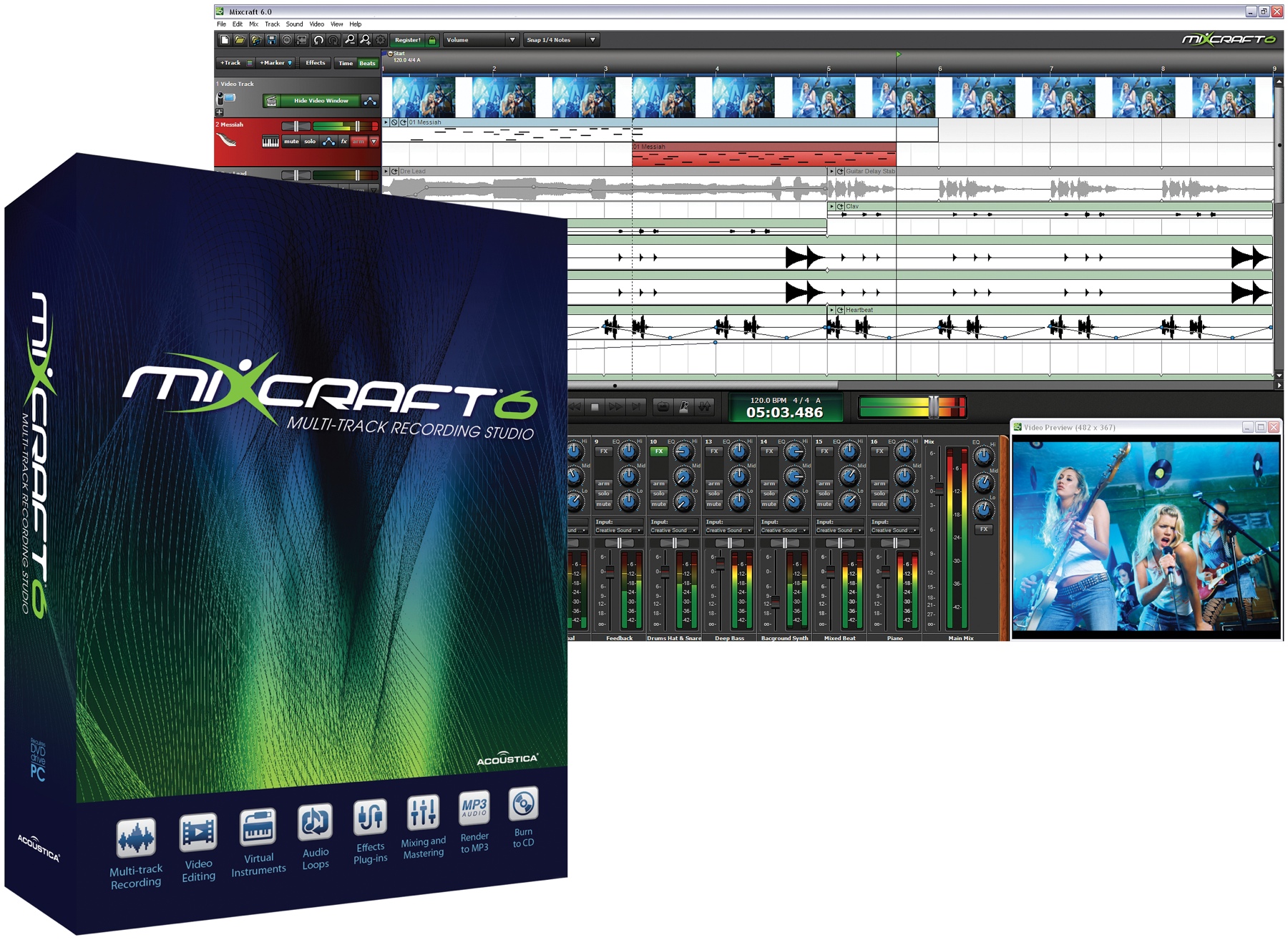Adjust the master volume slider by time display
Viewport: 1288px width, 940px height.
(x=934, y=407)
